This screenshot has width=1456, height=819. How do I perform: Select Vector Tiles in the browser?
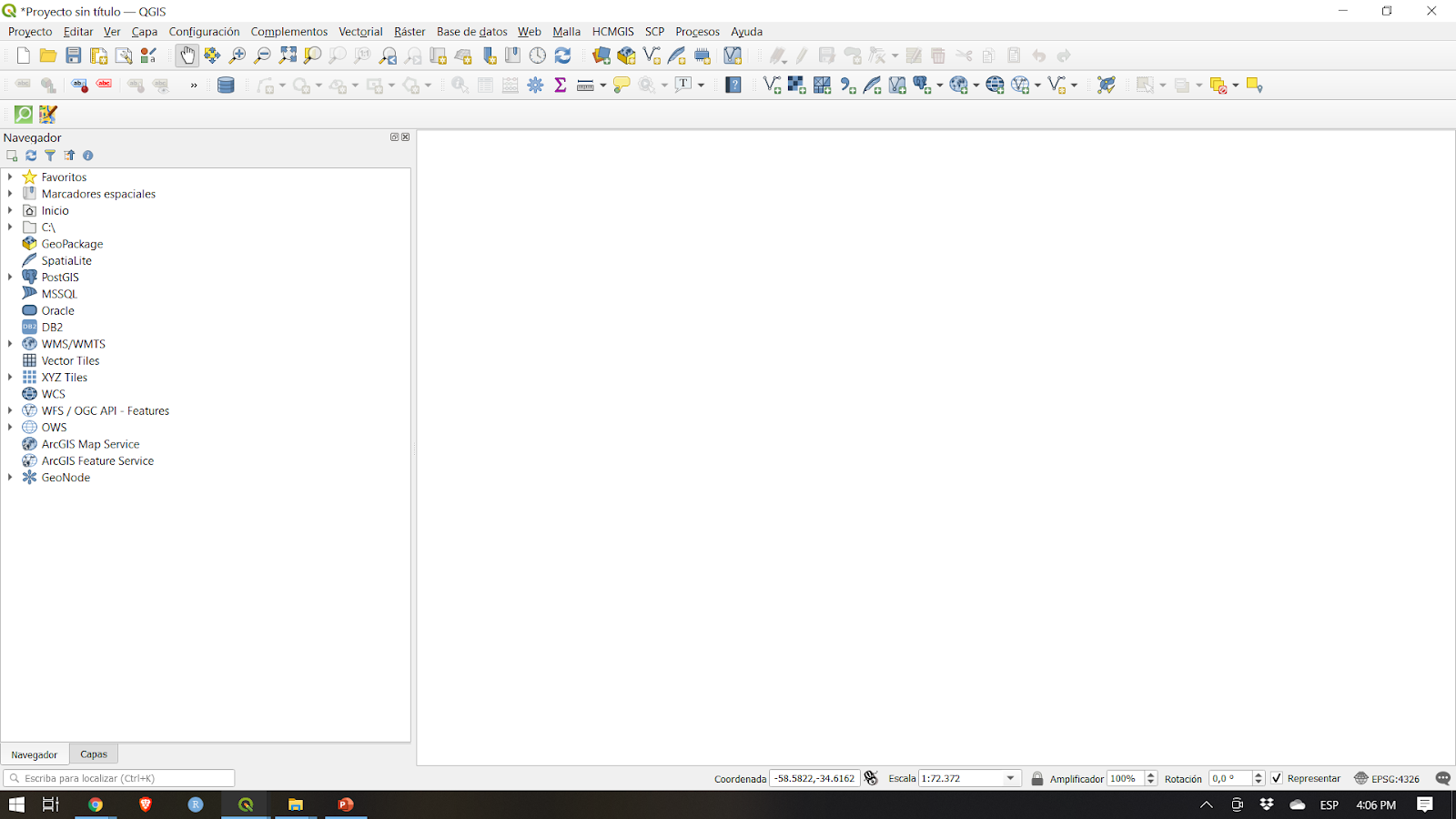70,360
